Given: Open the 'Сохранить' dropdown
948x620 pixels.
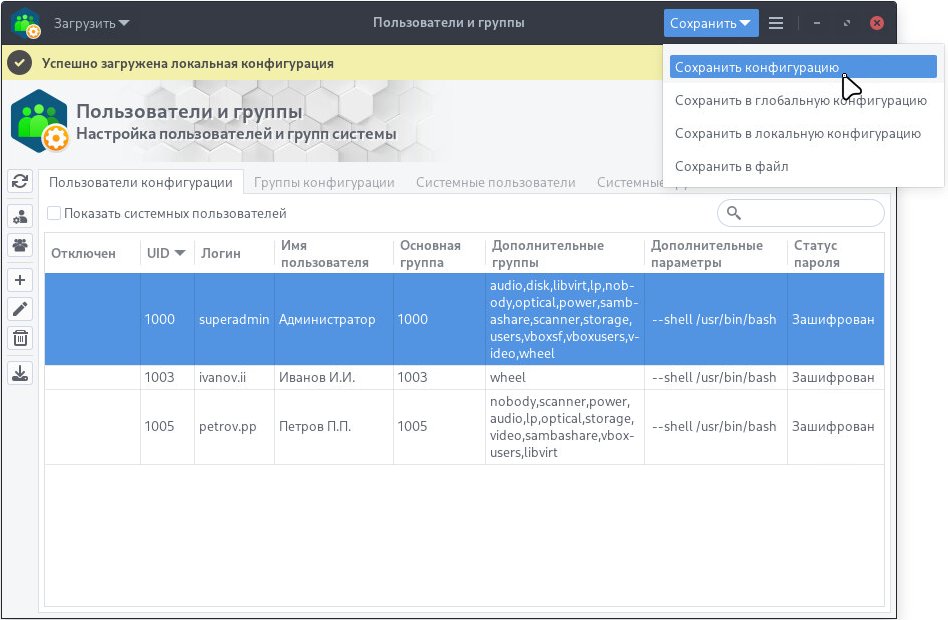Looking at the screenshot, I should coord(711,22).
